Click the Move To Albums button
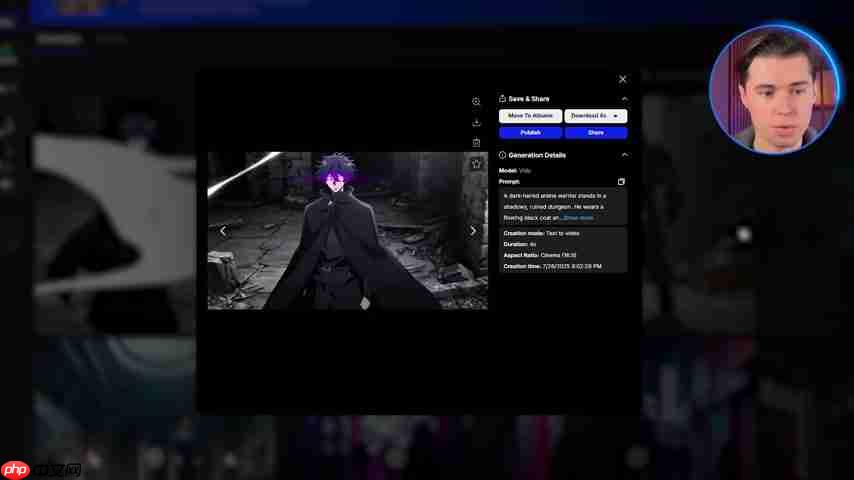This screenshot has height=480, width=854. (x=530, y=116)
